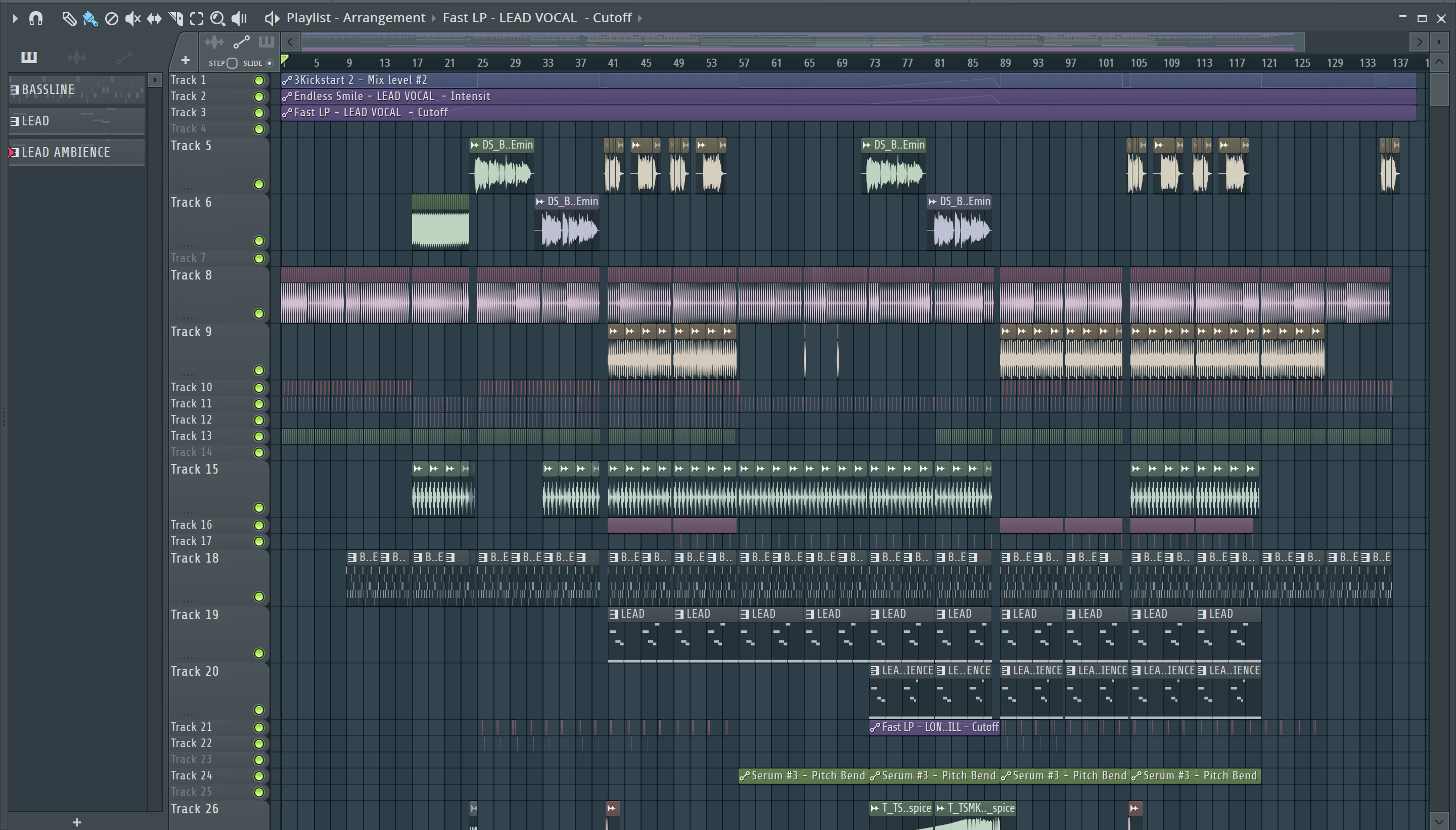Viewport: 1456px width, 830px height.
Task: Select the 3Kickstart 2 Mix level automation clip
Action: [849, 80]
